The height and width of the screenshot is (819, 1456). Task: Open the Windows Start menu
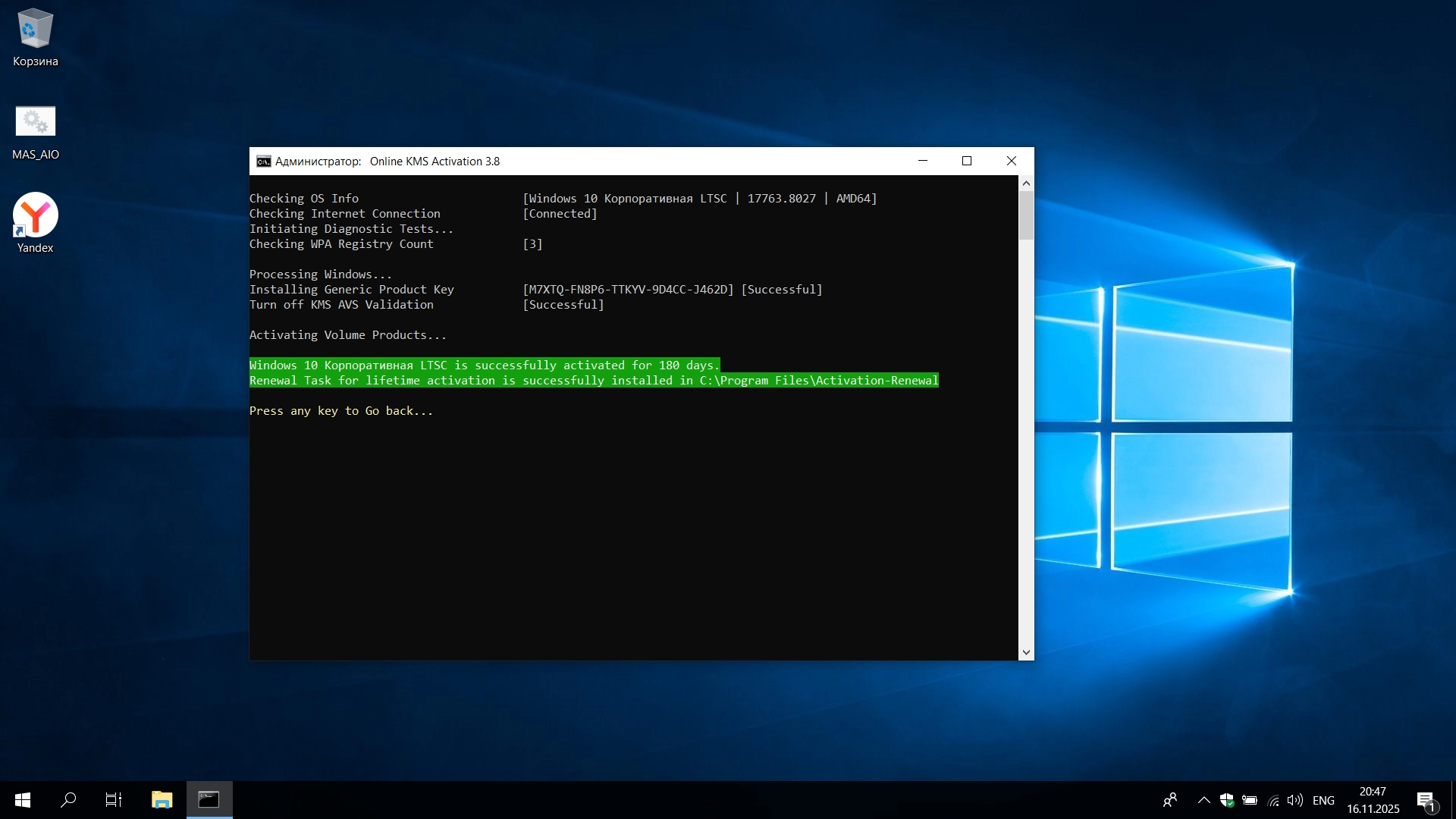click(x=23, y=800)
